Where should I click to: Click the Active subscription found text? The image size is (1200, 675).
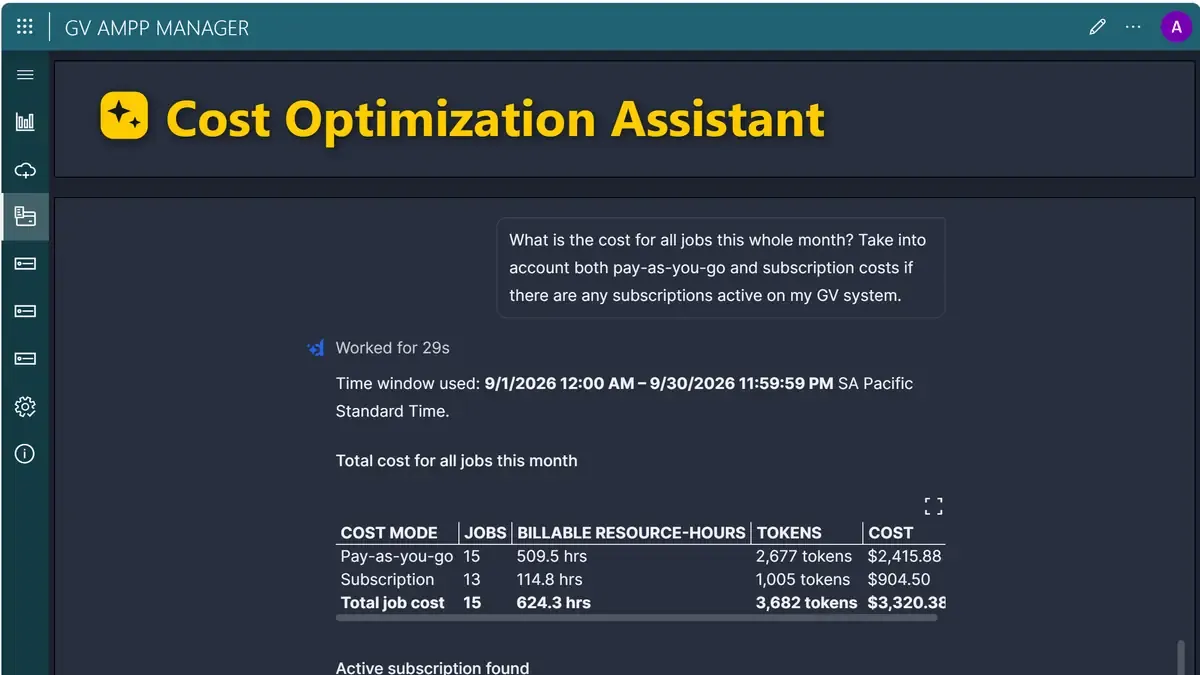coord(432,667)
